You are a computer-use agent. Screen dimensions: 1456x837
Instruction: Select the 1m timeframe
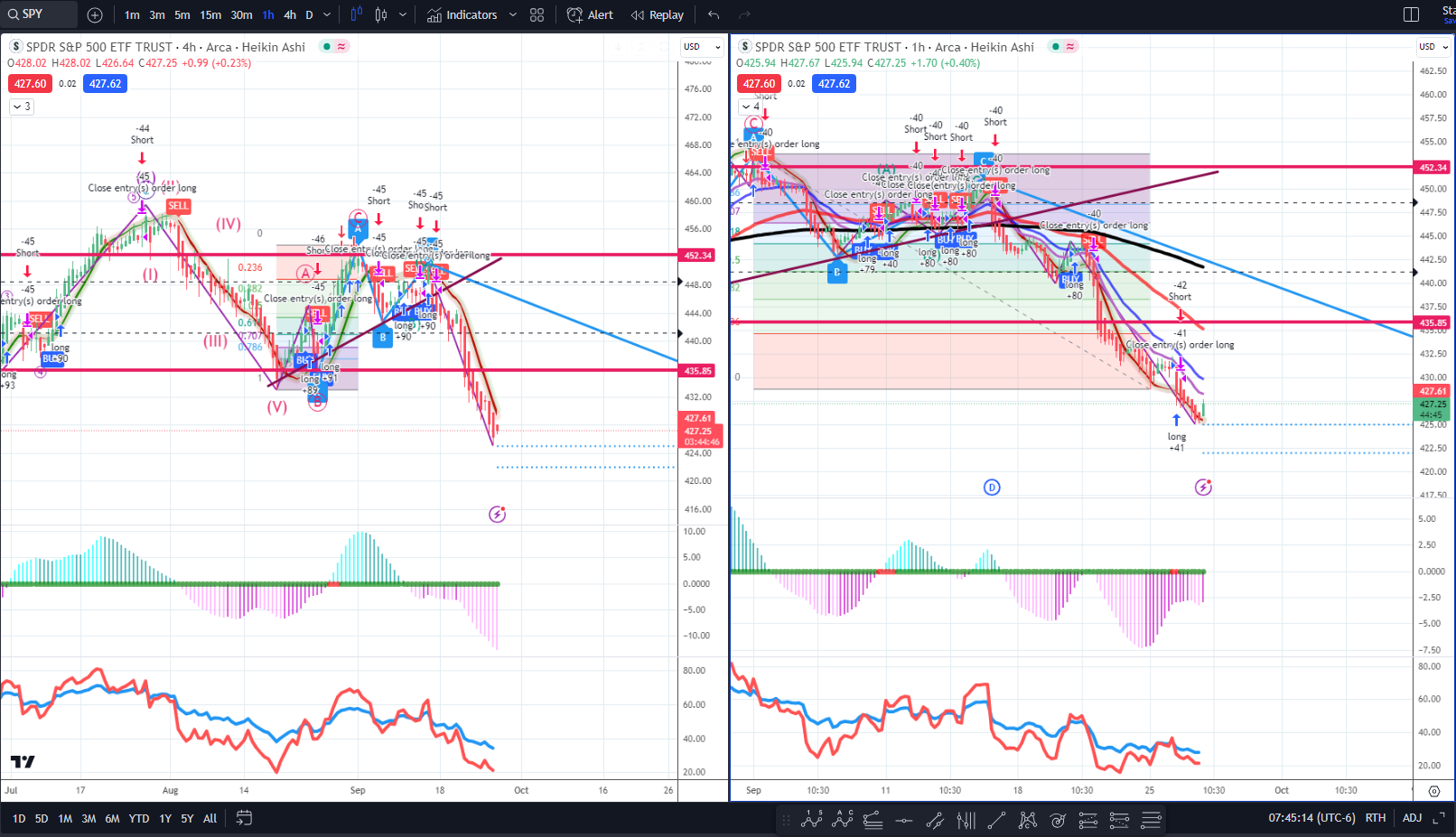(132, 14)
